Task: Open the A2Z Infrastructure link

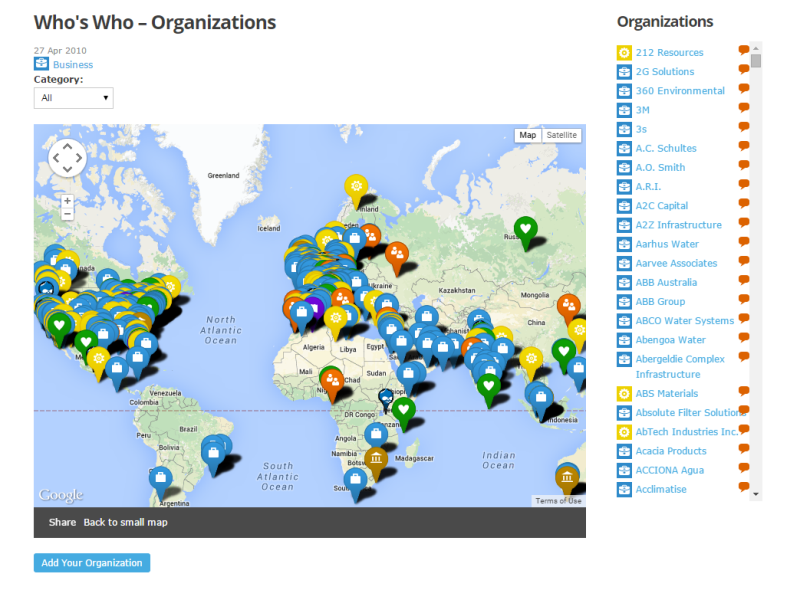Action: coord(679,225)
